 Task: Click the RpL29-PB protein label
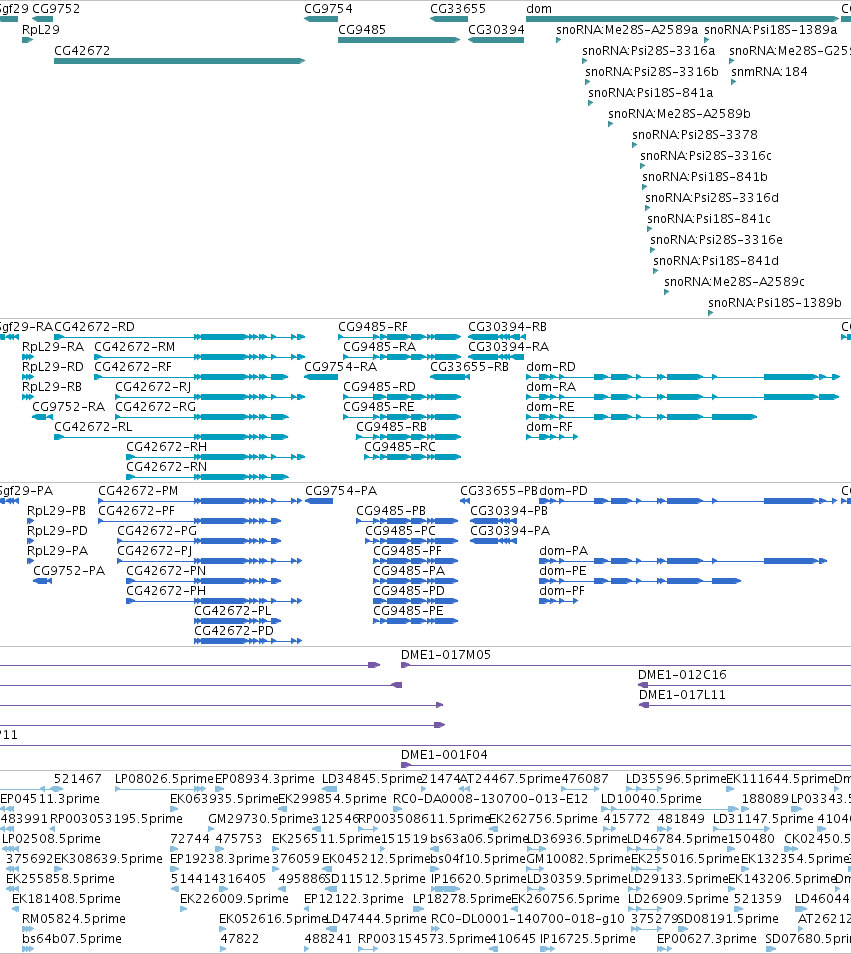57,511
